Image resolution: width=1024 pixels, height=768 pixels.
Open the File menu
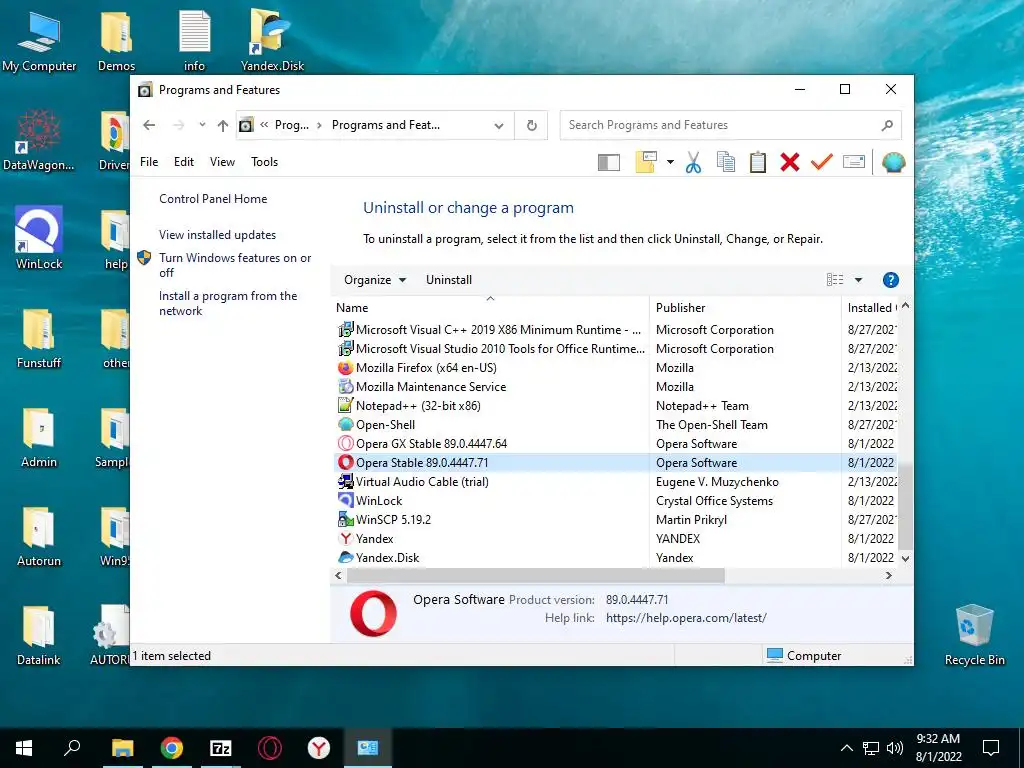149,162
